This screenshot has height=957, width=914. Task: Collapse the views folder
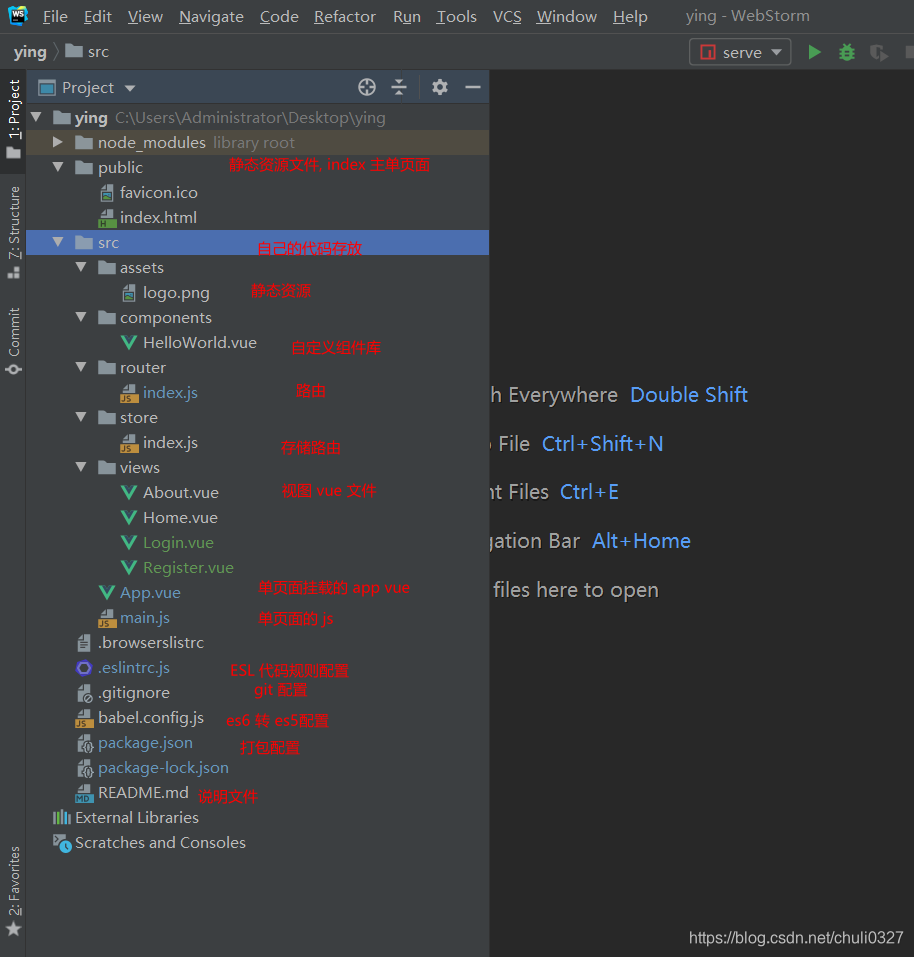tap(81, 467)
